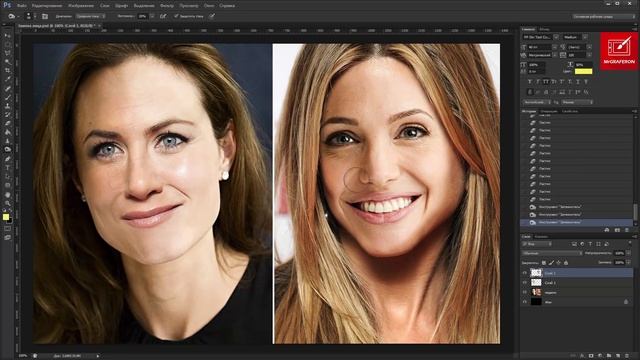Toggle lock image pixels
Image resolution: width=640 pixels, height=360 pixels.
pyautogui.click(x=551, y=262)
